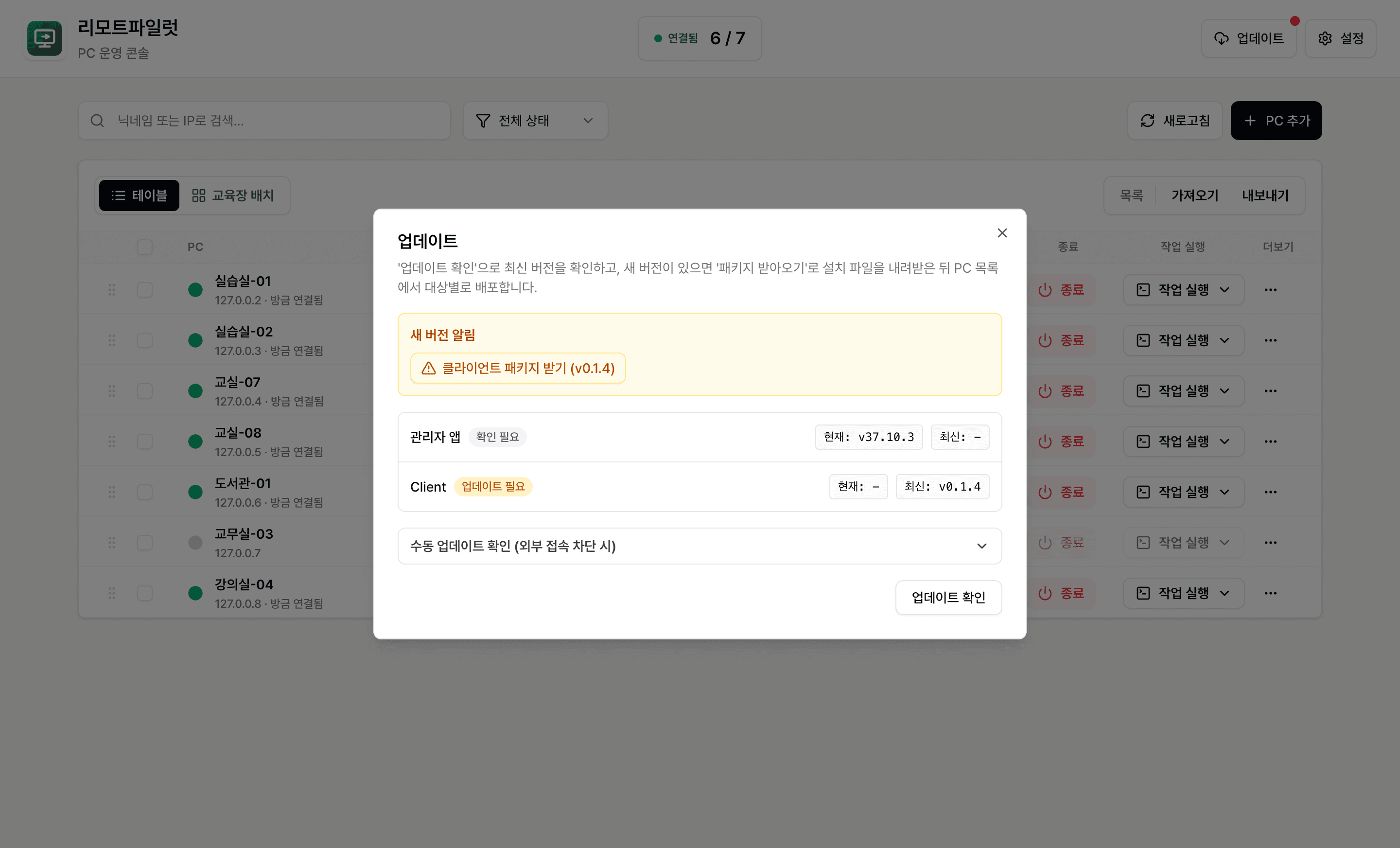Click drag handle icon for 도서관-01

(x=112, y=492)
